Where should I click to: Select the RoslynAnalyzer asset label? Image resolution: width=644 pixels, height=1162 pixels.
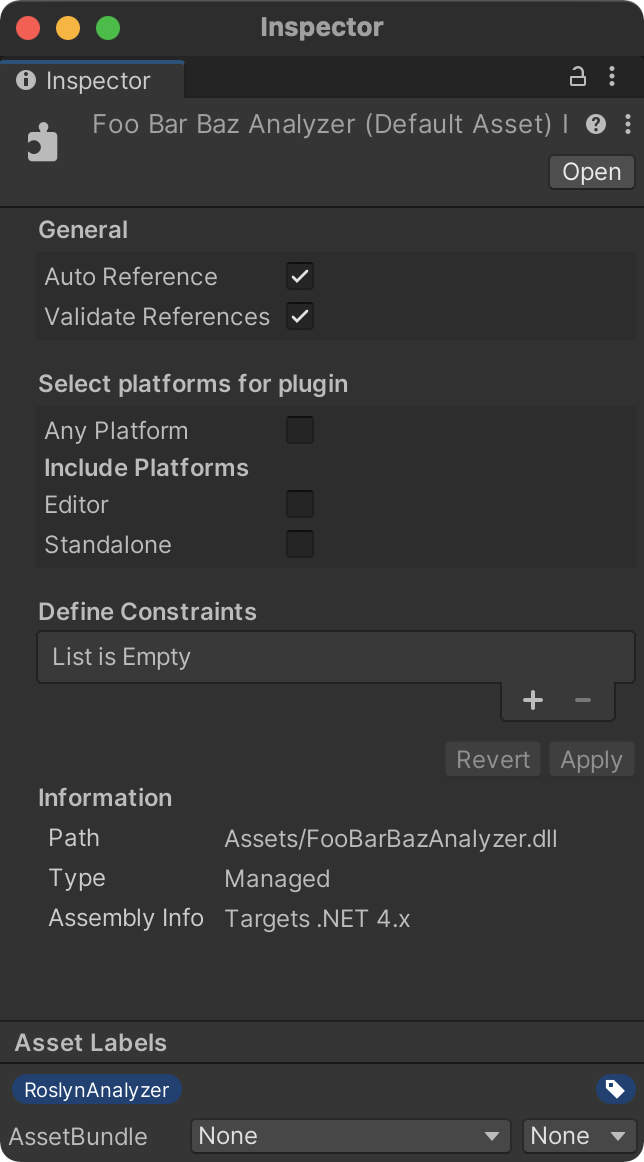pos(96,1089)
